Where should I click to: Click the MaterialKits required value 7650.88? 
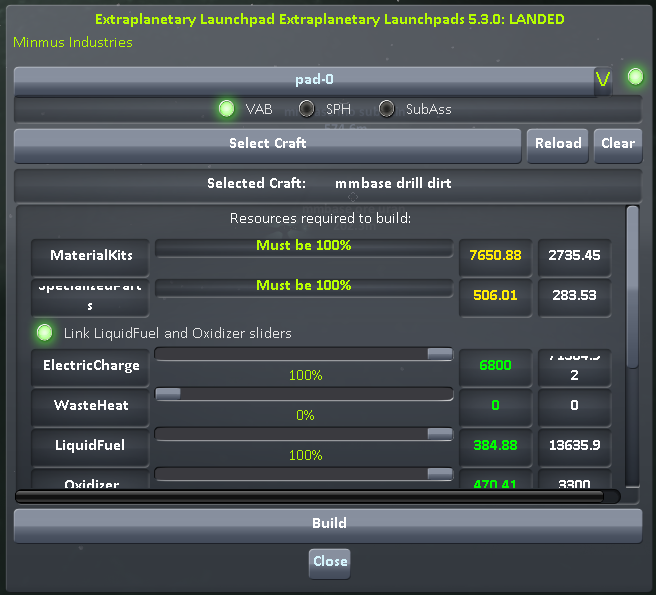point(495,257)
